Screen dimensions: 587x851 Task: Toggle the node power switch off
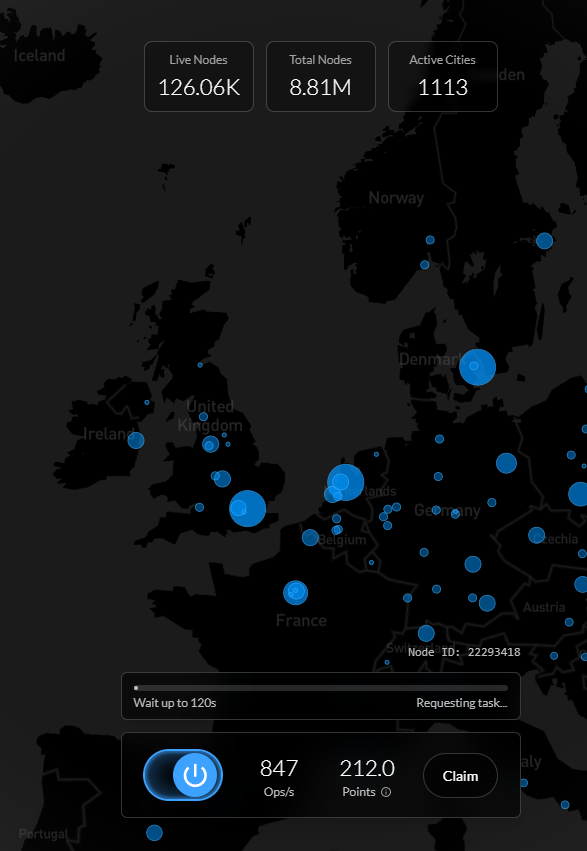click(183, 775)
